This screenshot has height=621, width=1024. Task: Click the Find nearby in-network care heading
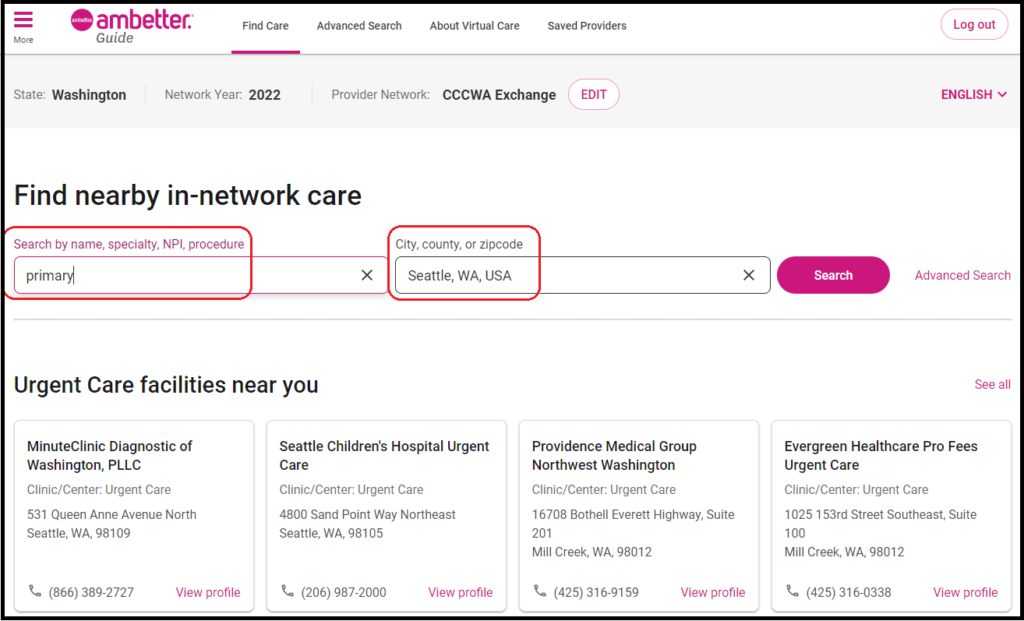[x=187, y=195]
